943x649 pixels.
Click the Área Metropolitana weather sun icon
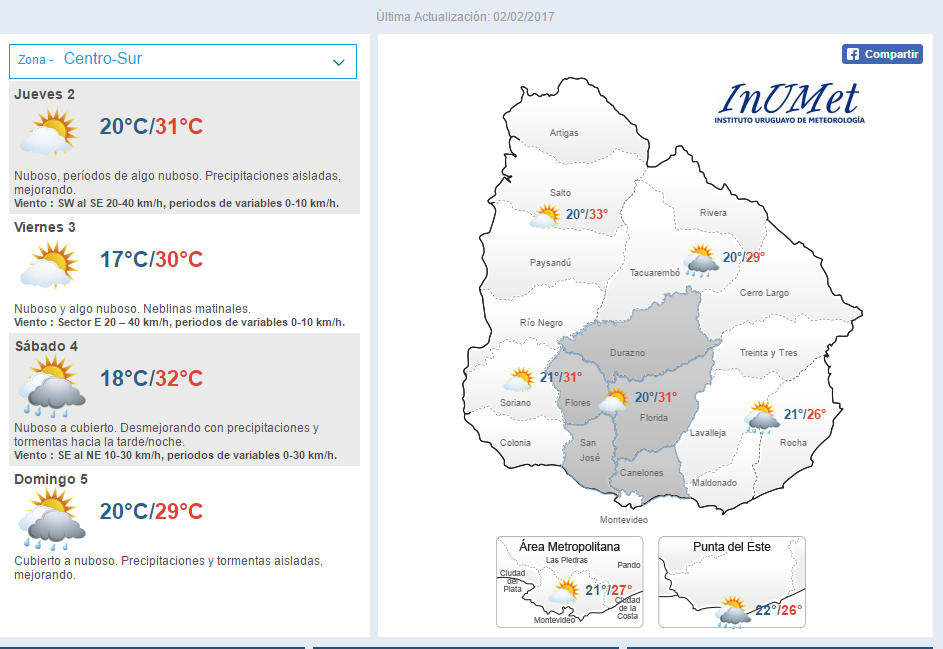click(x=564, y=591)
